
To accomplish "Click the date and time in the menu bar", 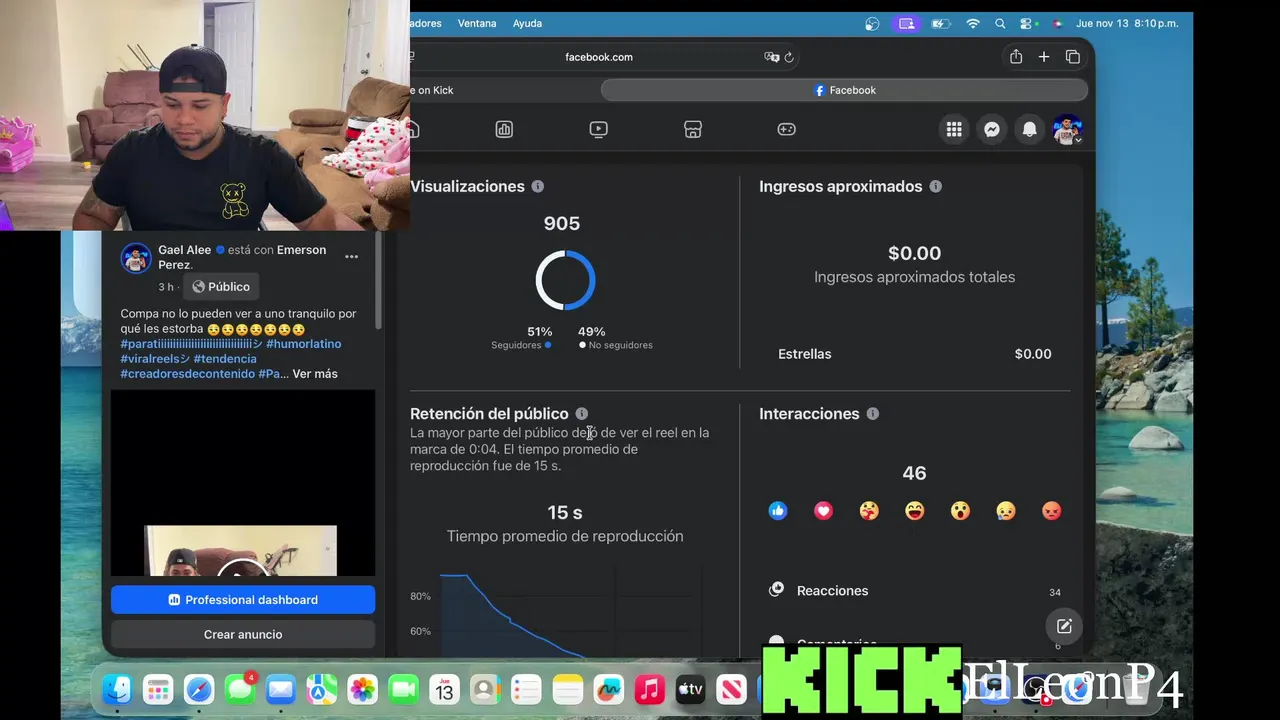I will pos(1127,23).
